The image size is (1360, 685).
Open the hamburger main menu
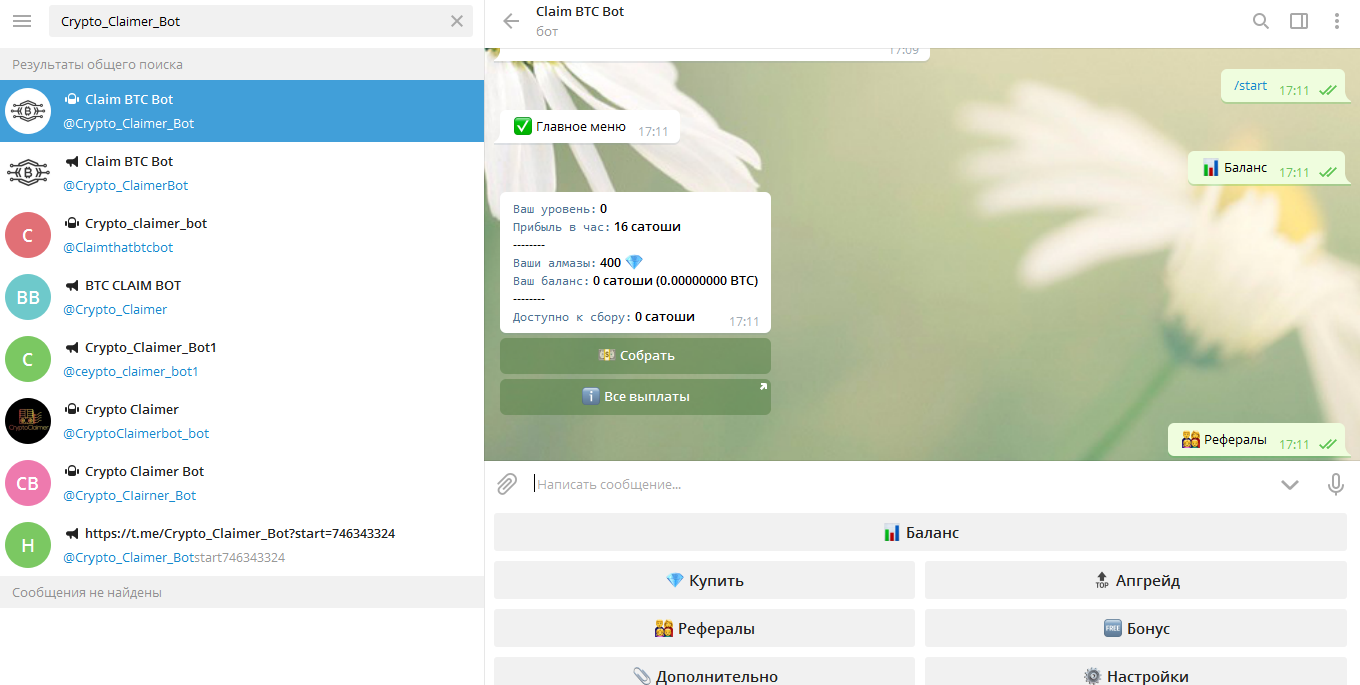coord(22,21)
